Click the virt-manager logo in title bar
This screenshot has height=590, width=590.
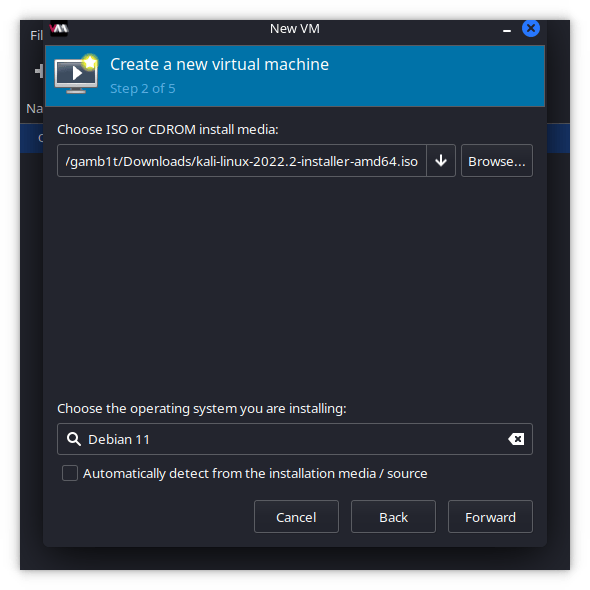tap(59, 29)
